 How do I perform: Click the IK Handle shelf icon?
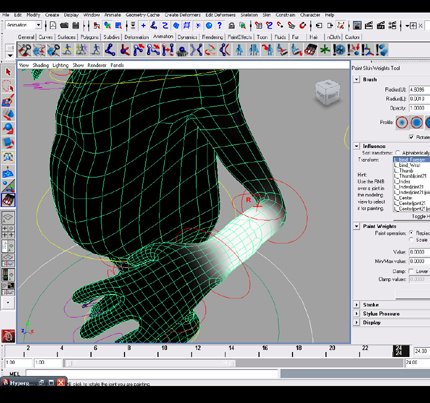coord(125,50)
